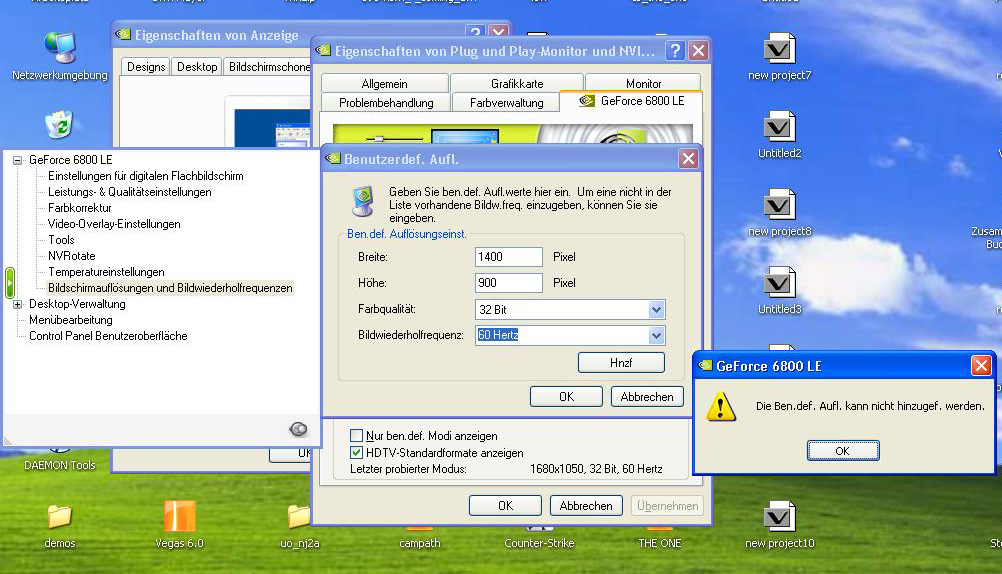Switch to the Grafikkarte tab
The width and height of the screenshot is (1002, 574).
click(517, 84)
